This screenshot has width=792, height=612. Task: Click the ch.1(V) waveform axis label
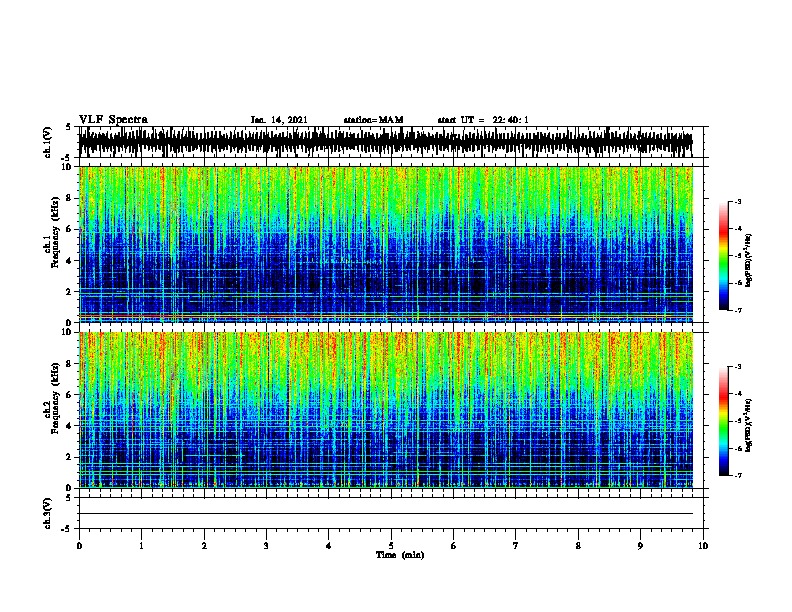pos(48,142)
